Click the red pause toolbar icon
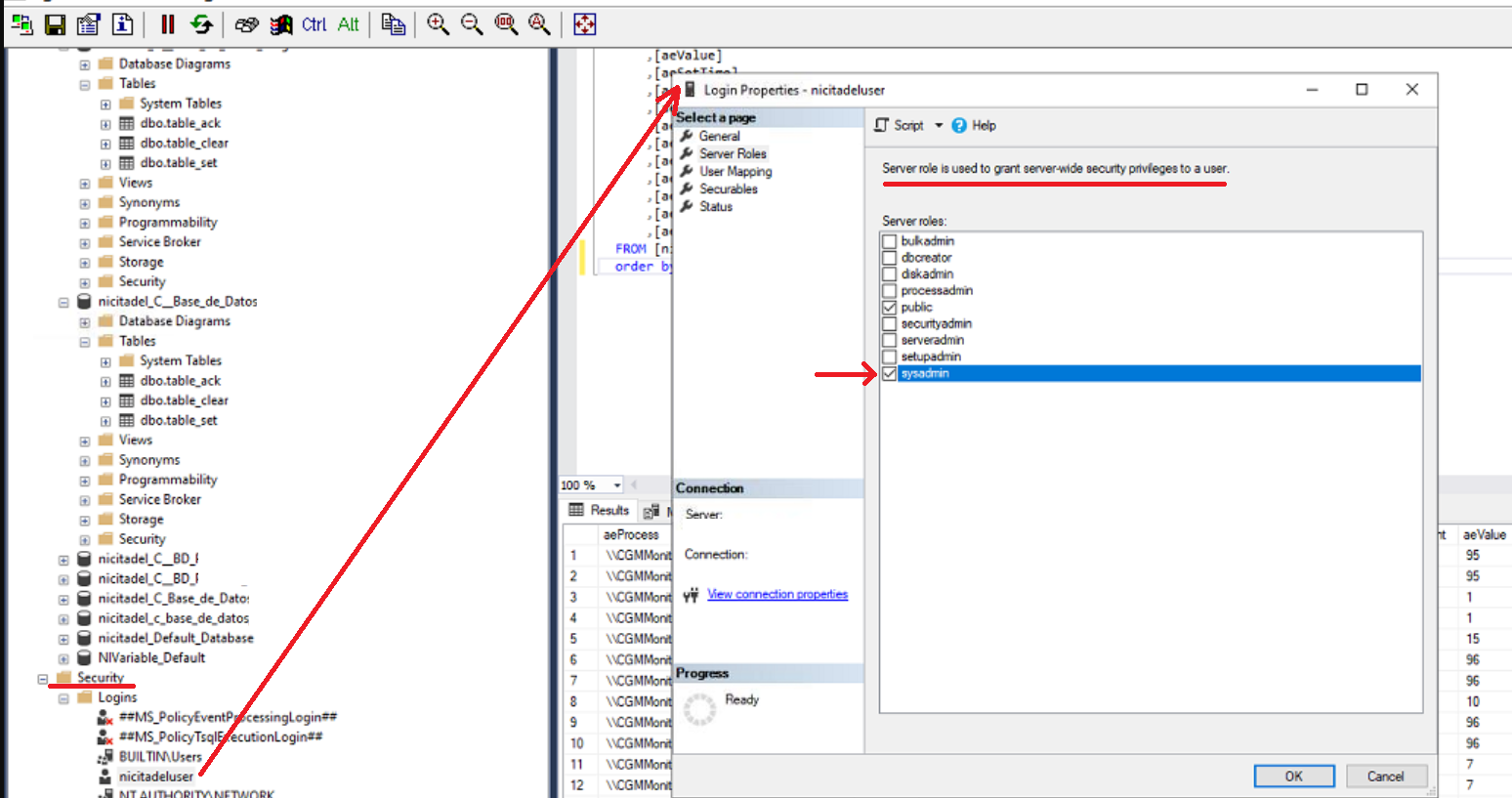Viewport: 1512px width, 798px height. pyautogui.click(x=168, y=24)
